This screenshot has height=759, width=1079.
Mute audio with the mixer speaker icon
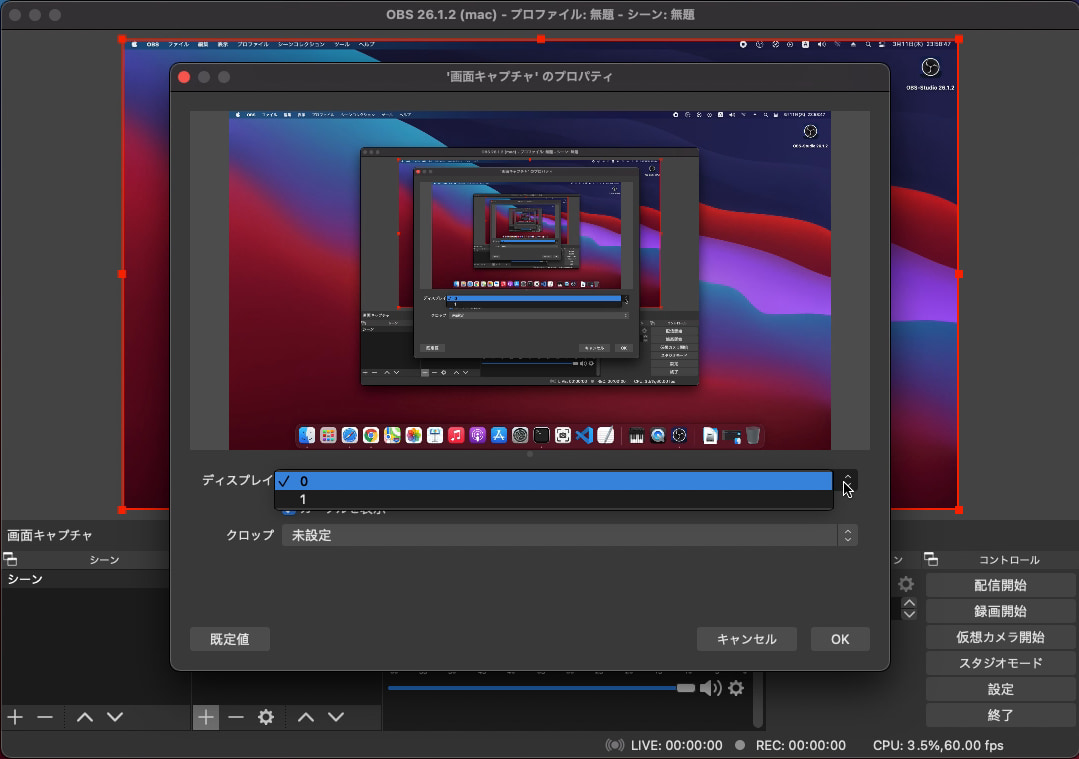[x=710, y=688]
